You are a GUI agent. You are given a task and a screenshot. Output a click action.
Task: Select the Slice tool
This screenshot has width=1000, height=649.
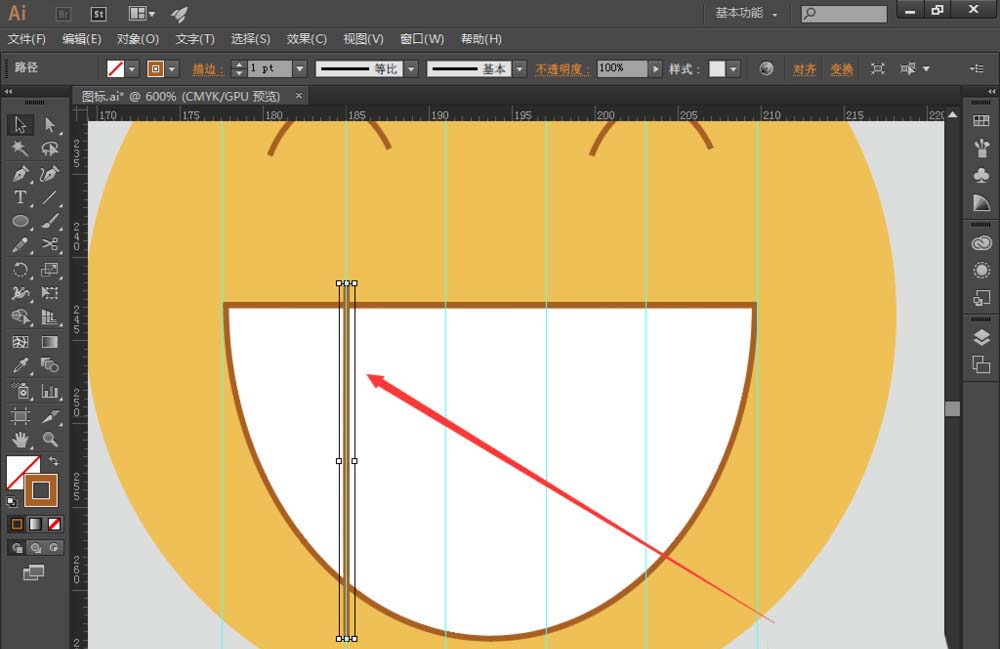coord(50,416)
